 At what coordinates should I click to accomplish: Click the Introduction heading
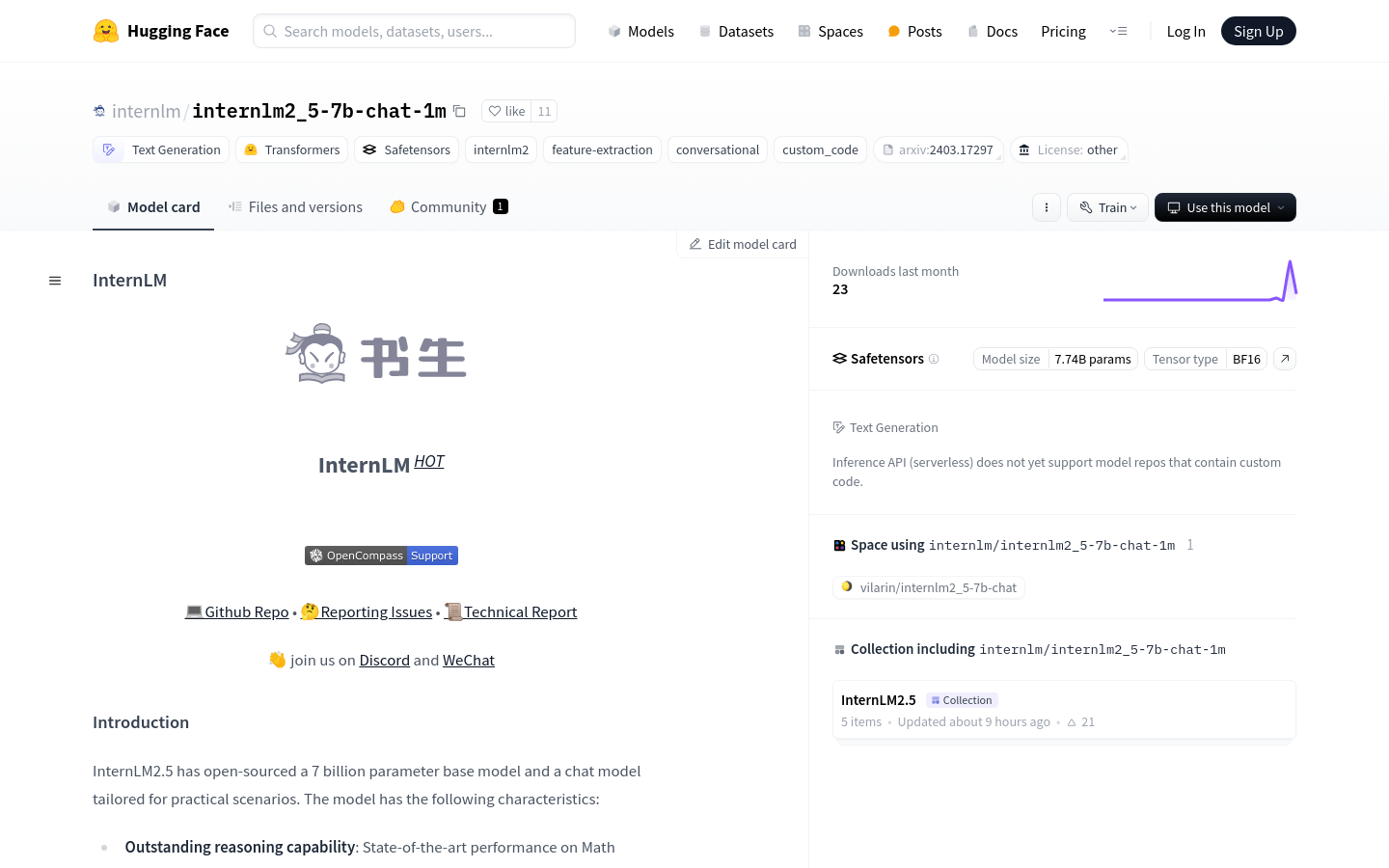141,722
